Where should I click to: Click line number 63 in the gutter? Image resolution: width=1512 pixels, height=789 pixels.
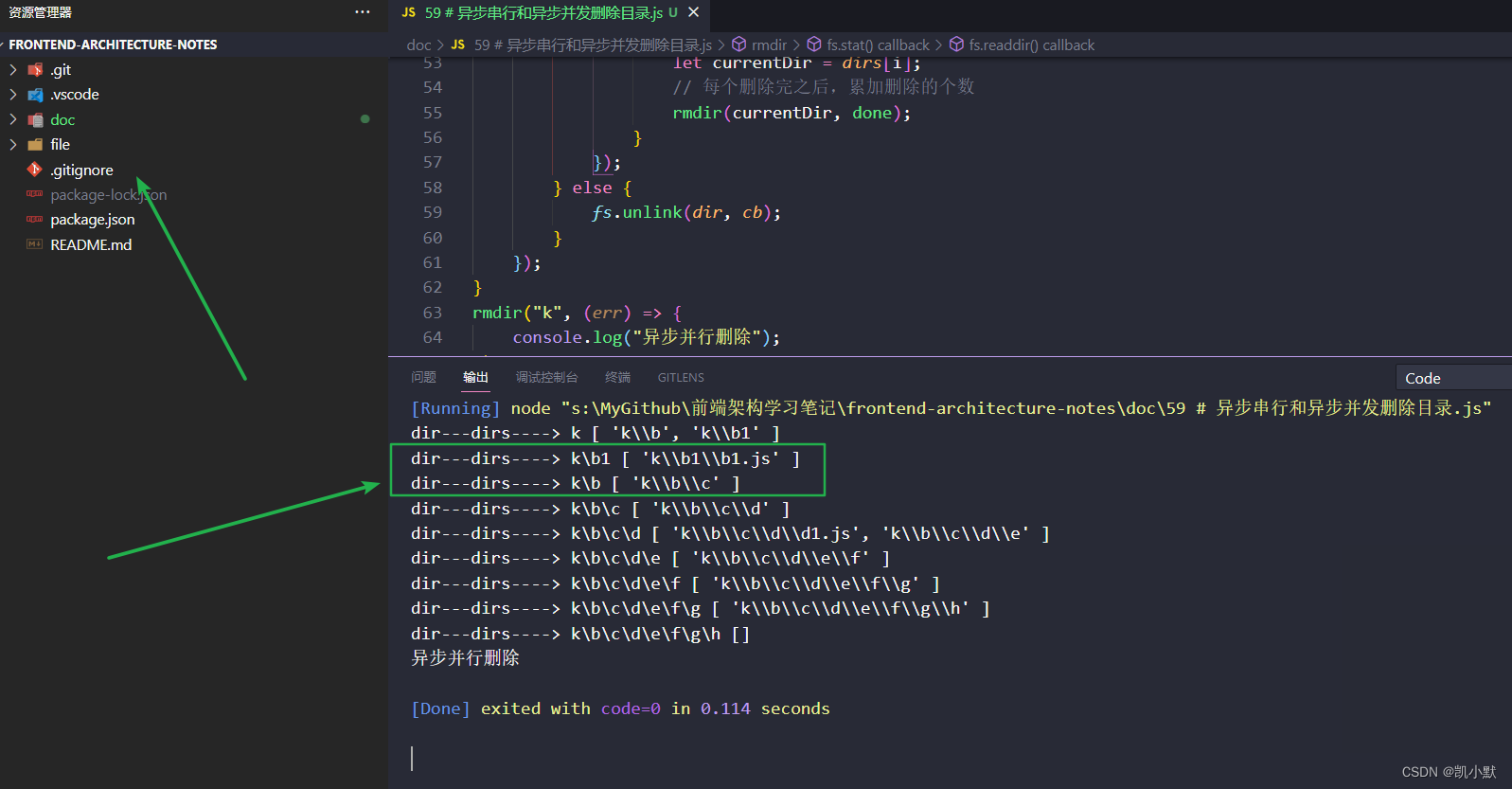[x=433, y=313]
